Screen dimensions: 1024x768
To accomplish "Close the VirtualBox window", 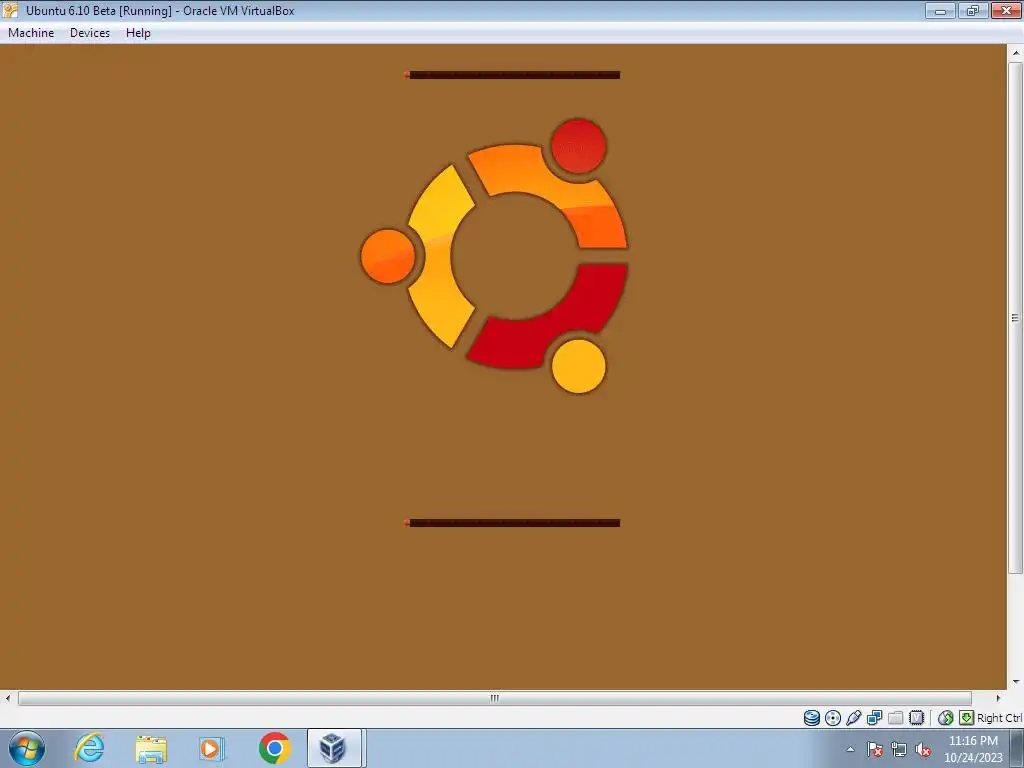I will click(1006, 10).
